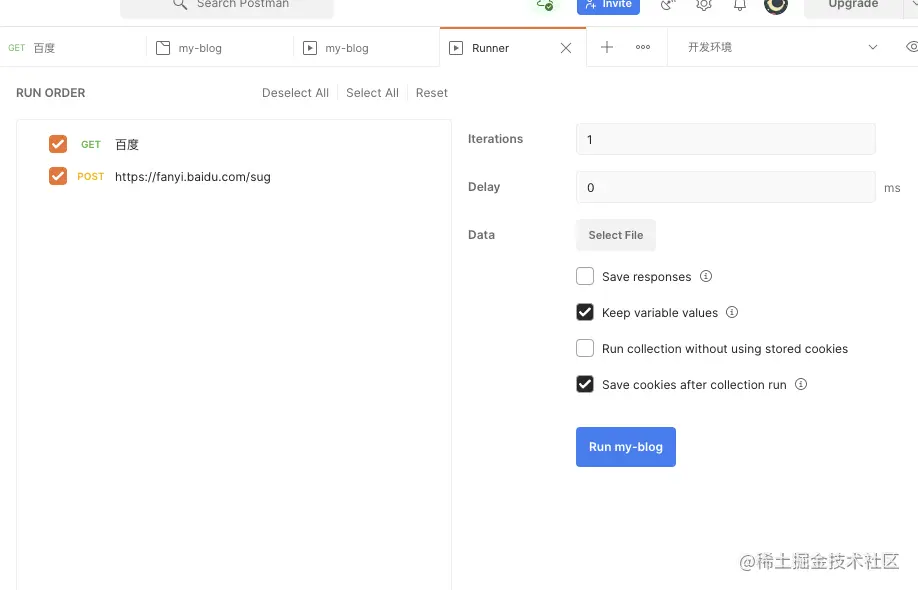Click the search magnifier icon

click(180, 5)
